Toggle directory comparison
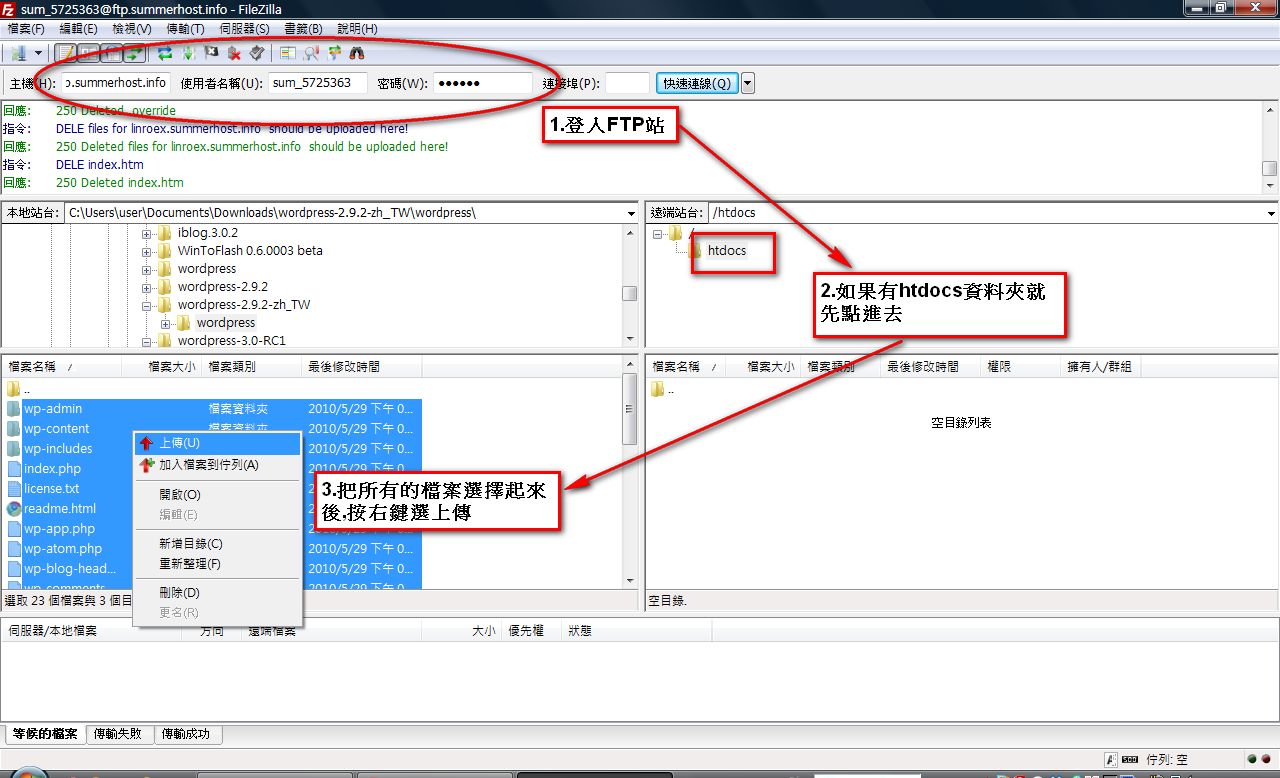Screen dimensions: 1280x778 (311, 53)
